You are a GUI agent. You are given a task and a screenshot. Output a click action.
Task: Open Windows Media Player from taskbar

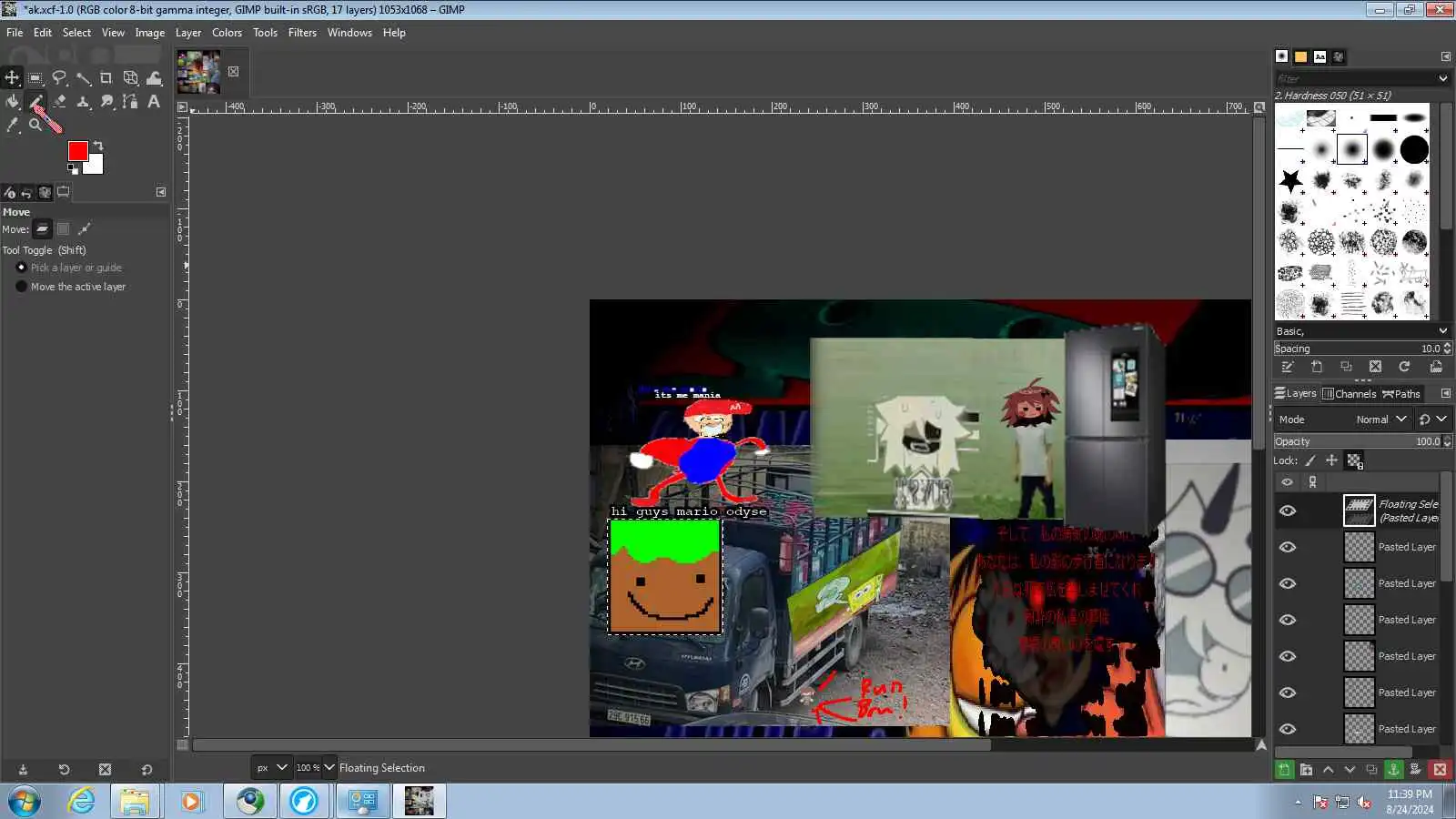click(191, 801)
